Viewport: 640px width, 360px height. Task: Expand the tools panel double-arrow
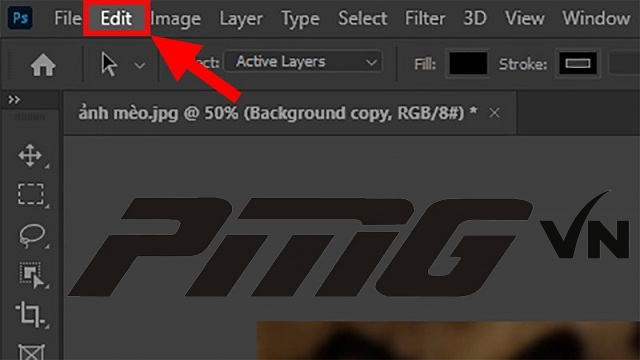click(14, 100)
